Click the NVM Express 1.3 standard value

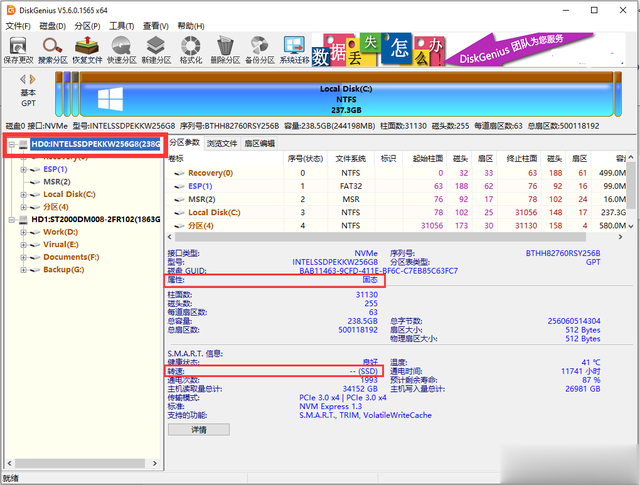click(x=331, y=406)
